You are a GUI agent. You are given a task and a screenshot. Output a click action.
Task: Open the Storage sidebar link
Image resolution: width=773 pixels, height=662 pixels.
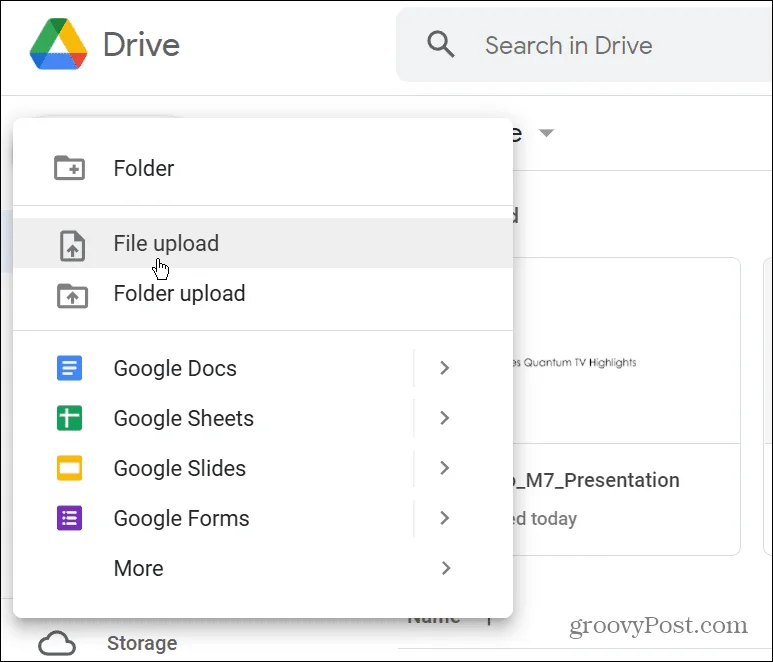point(142,643)
